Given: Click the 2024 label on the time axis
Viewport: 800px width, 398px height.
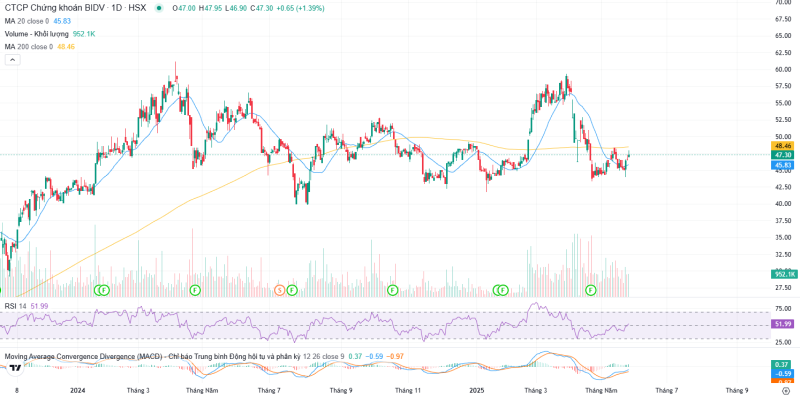Looking at the screenshot, I should [78, 390].
